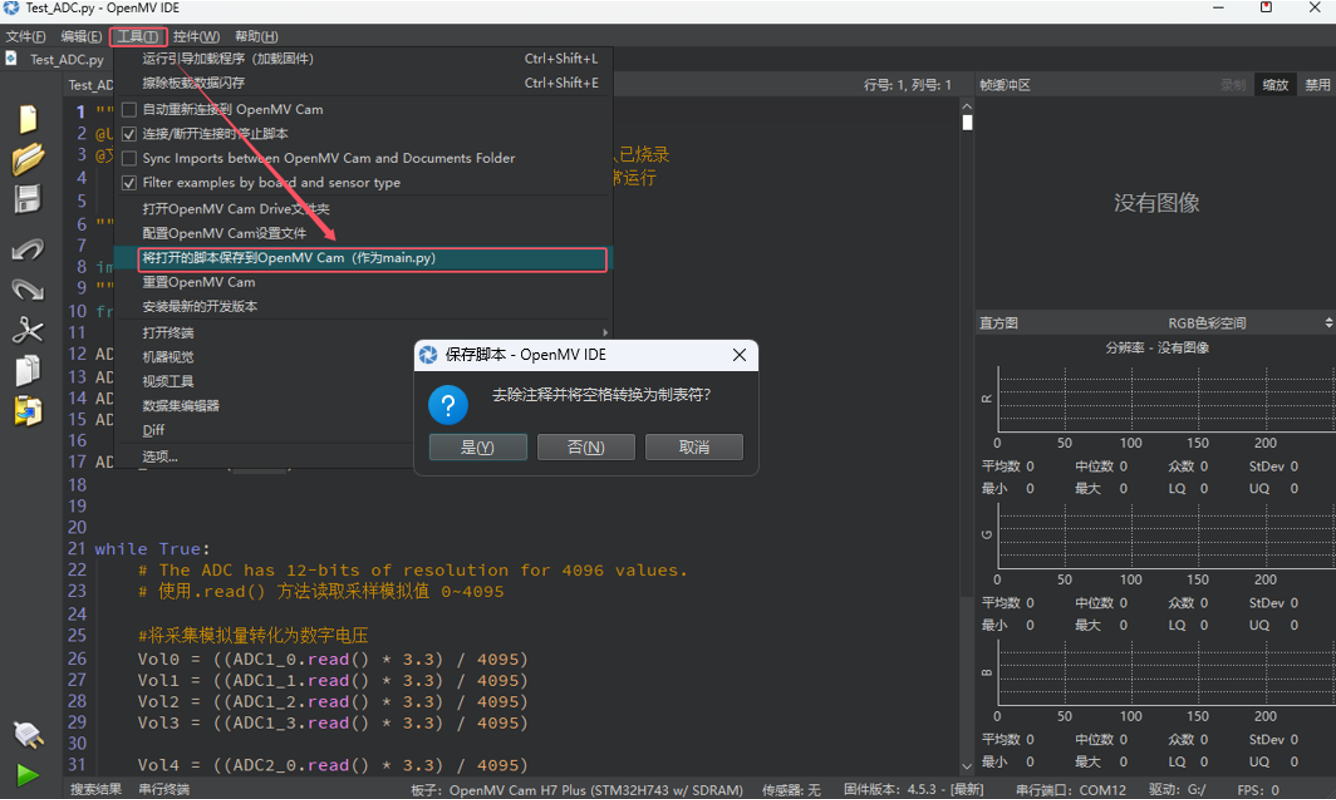Click the 传感器: 无 status entry

[x=791, y=790]
